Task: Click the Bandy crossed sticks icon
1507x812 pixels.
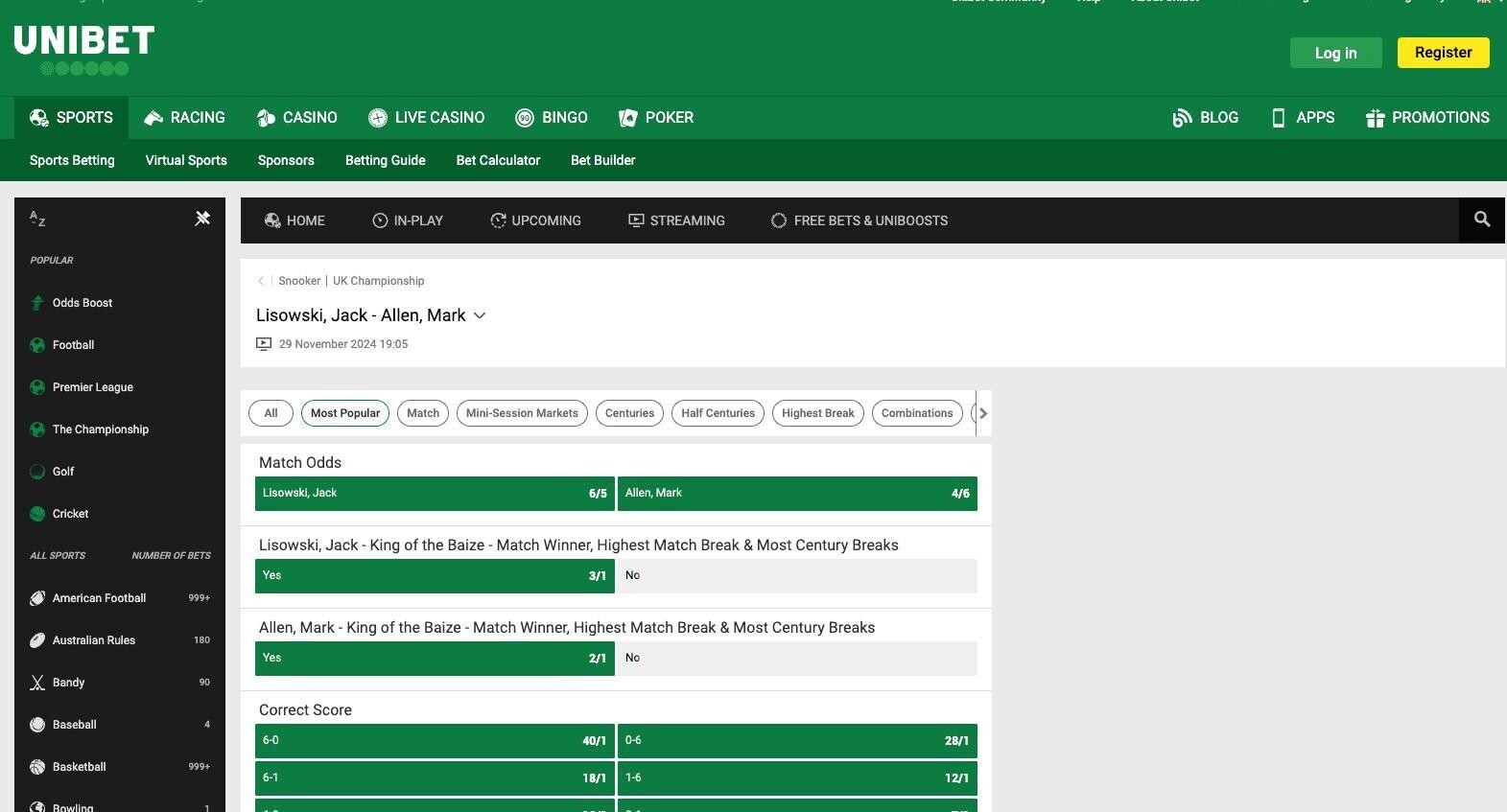Action: click(x=37, y=683)
